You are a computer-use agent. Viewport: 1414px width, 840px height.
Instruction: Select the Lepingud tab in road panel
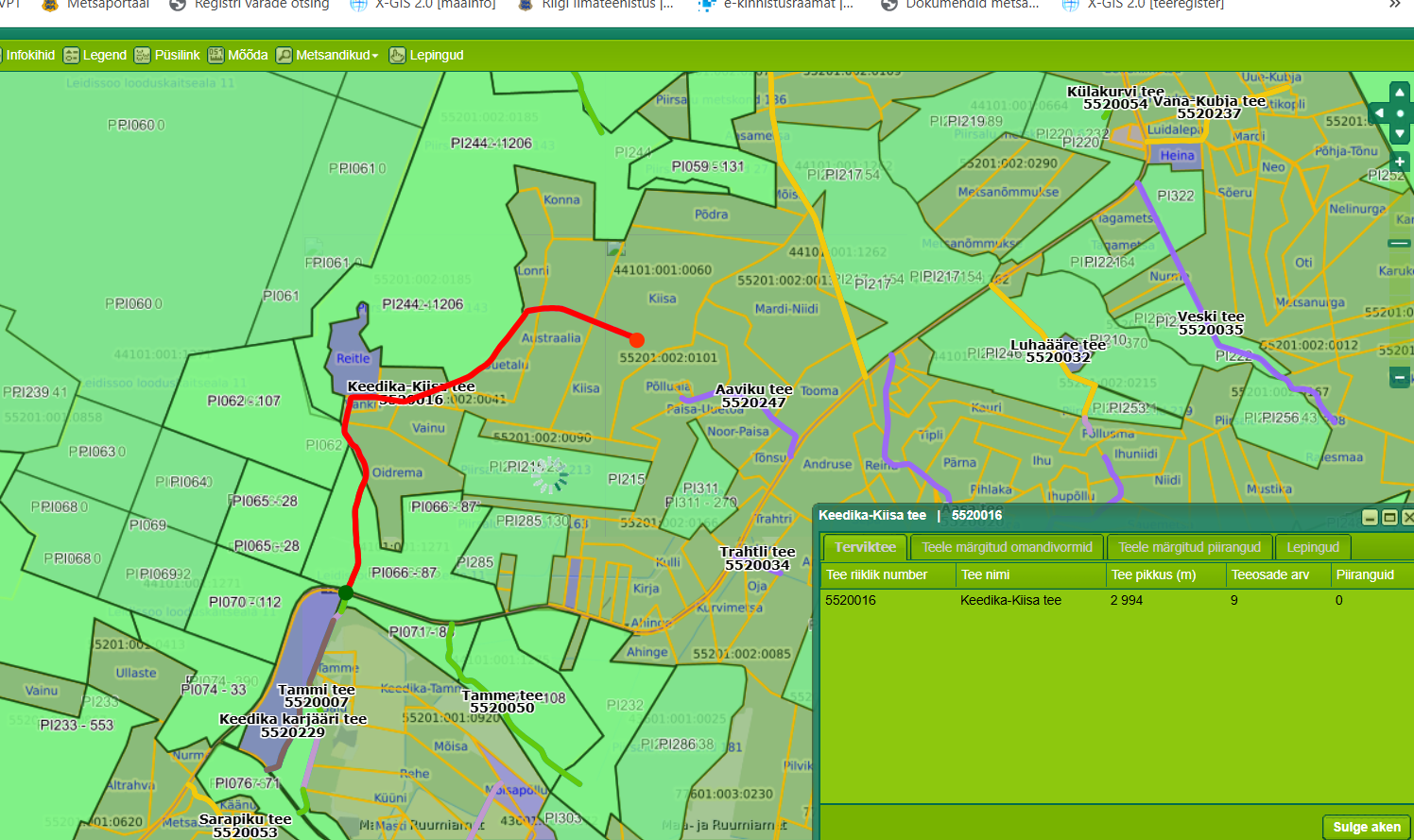[1312, 547]
